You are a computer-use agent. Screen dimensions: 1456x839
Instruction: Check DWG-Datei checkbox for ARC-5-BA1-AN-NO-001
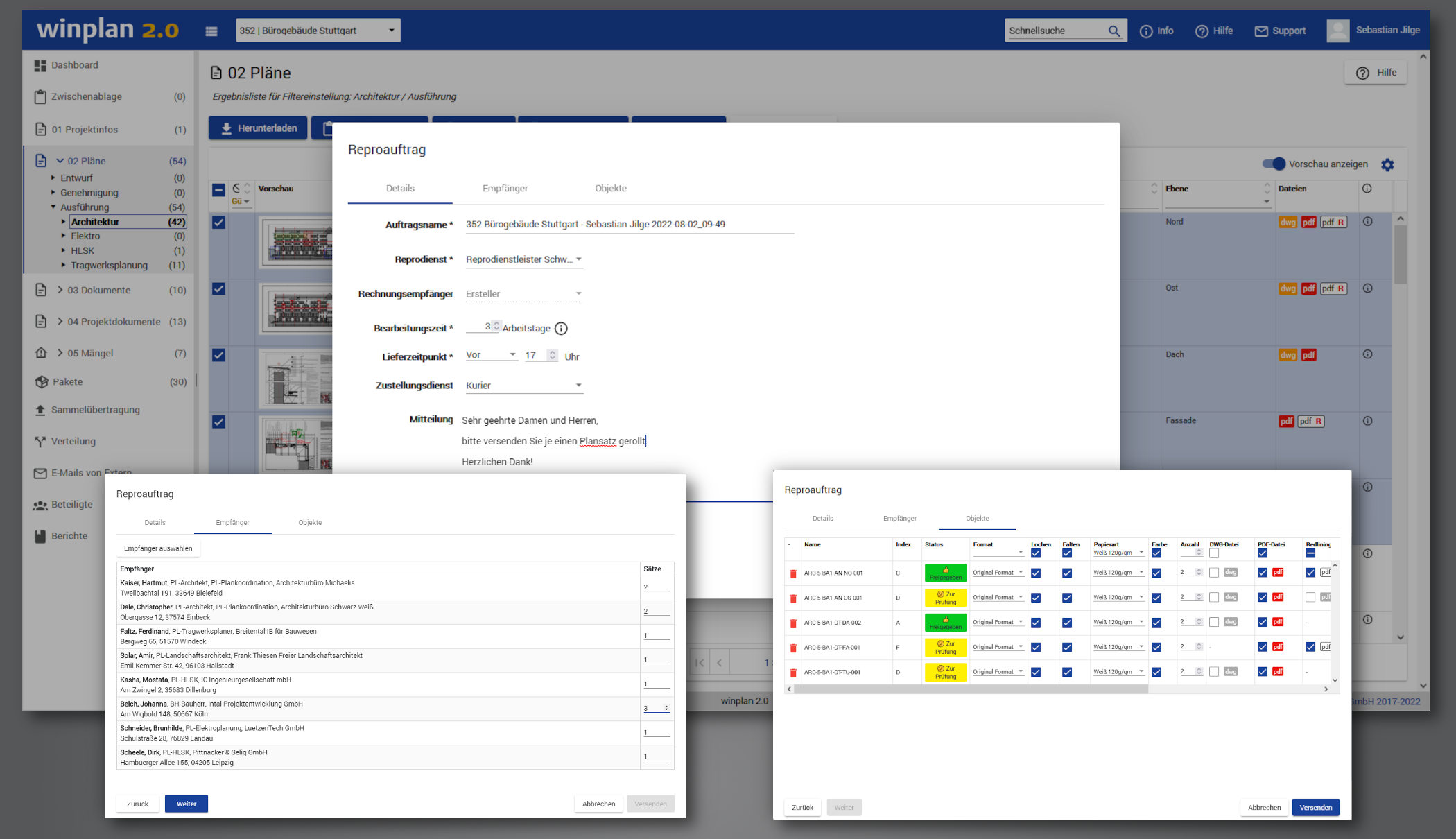(x=1214, y=573)
